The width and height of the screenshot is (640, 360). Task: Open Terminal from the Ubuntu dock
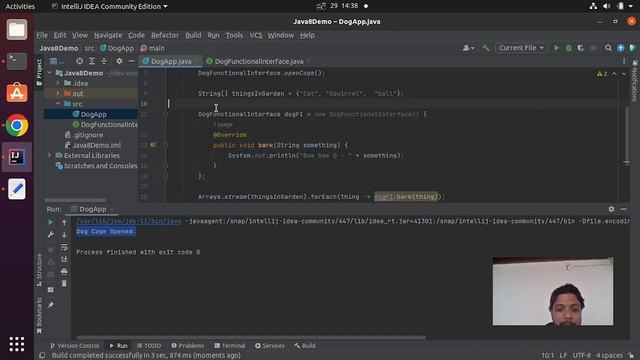[x=17, y=61]
